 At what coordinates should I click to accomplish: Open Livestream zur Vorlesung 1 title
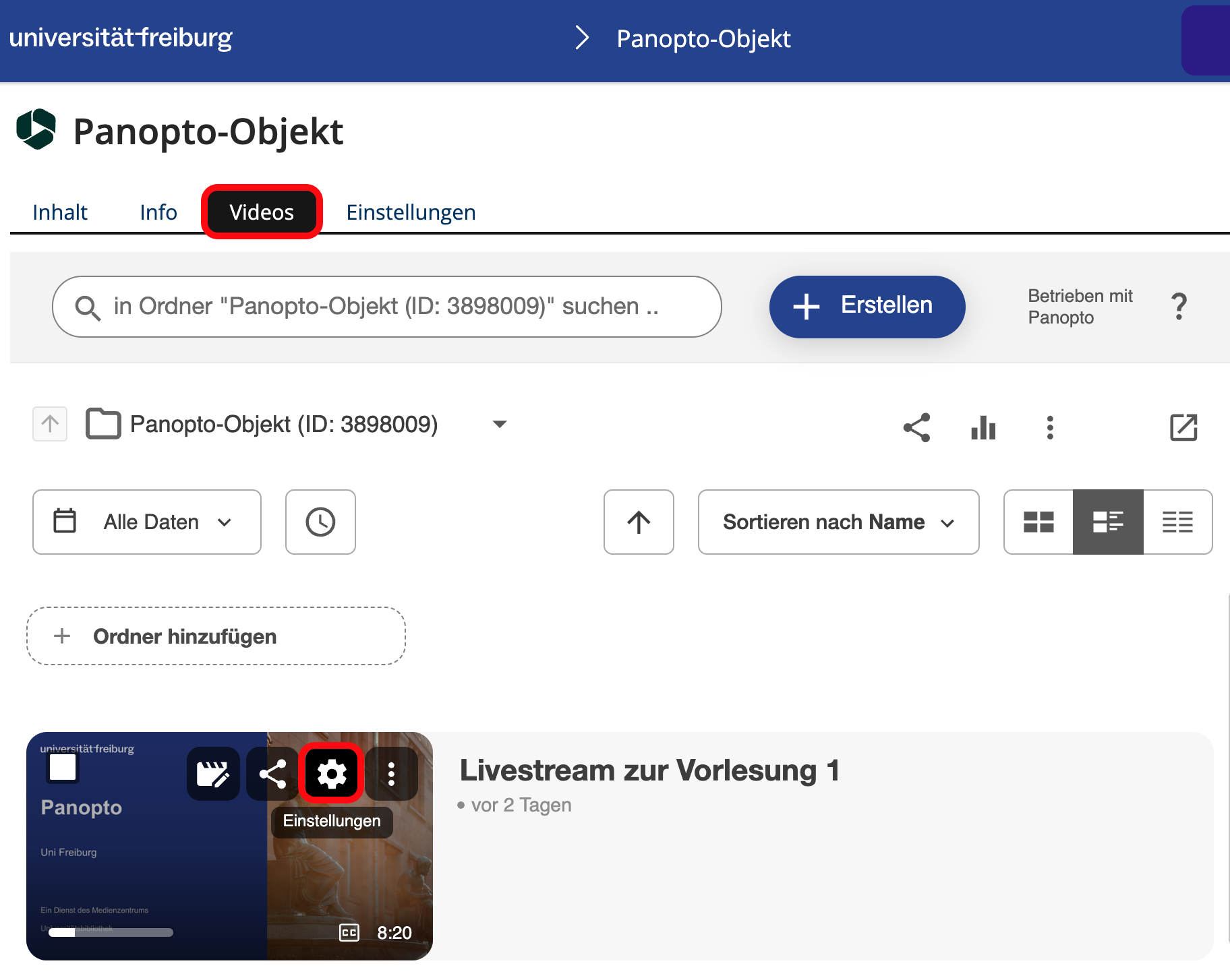click(650, 770)
